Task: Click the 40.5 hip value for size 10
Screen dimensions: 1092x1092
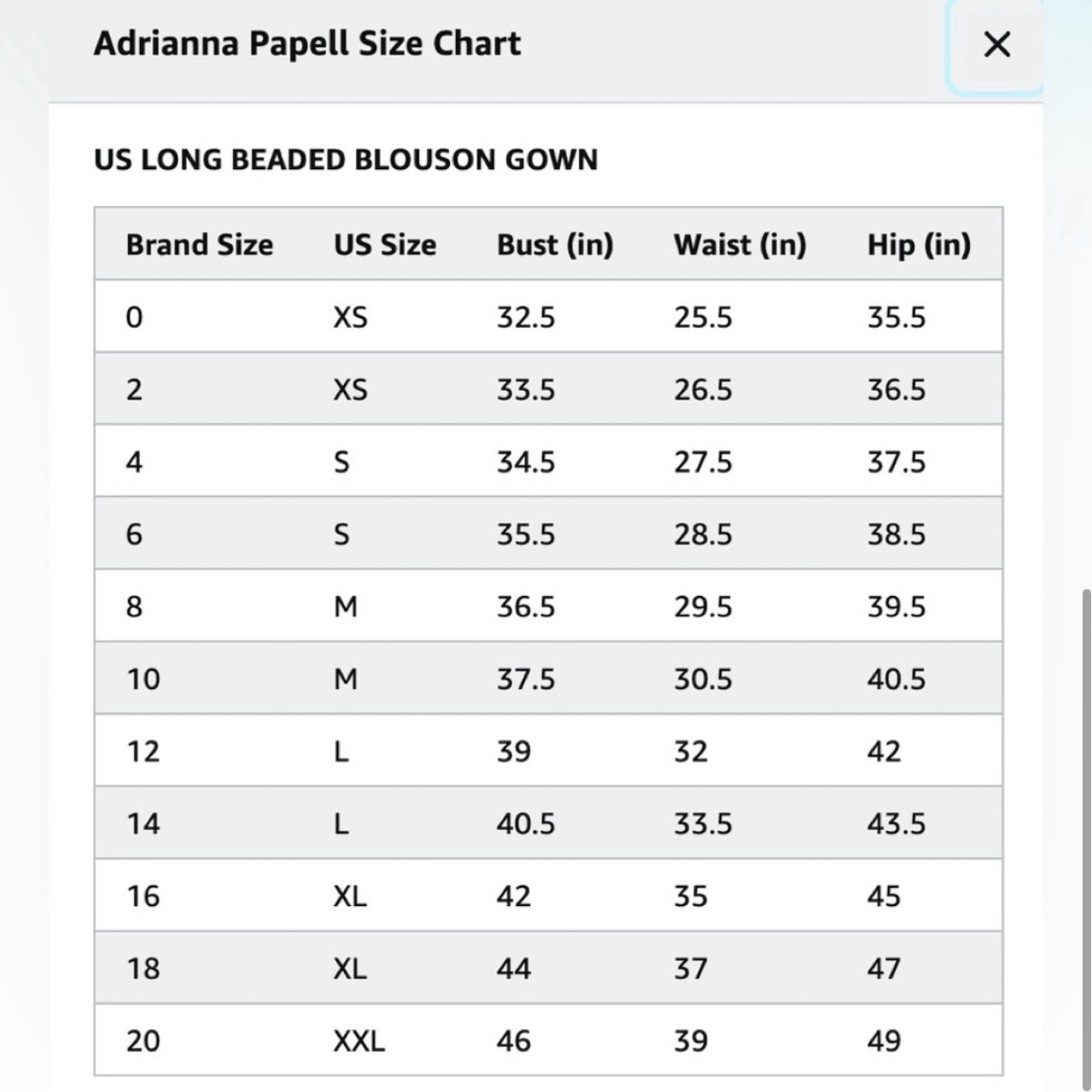Action: (896, 679)
